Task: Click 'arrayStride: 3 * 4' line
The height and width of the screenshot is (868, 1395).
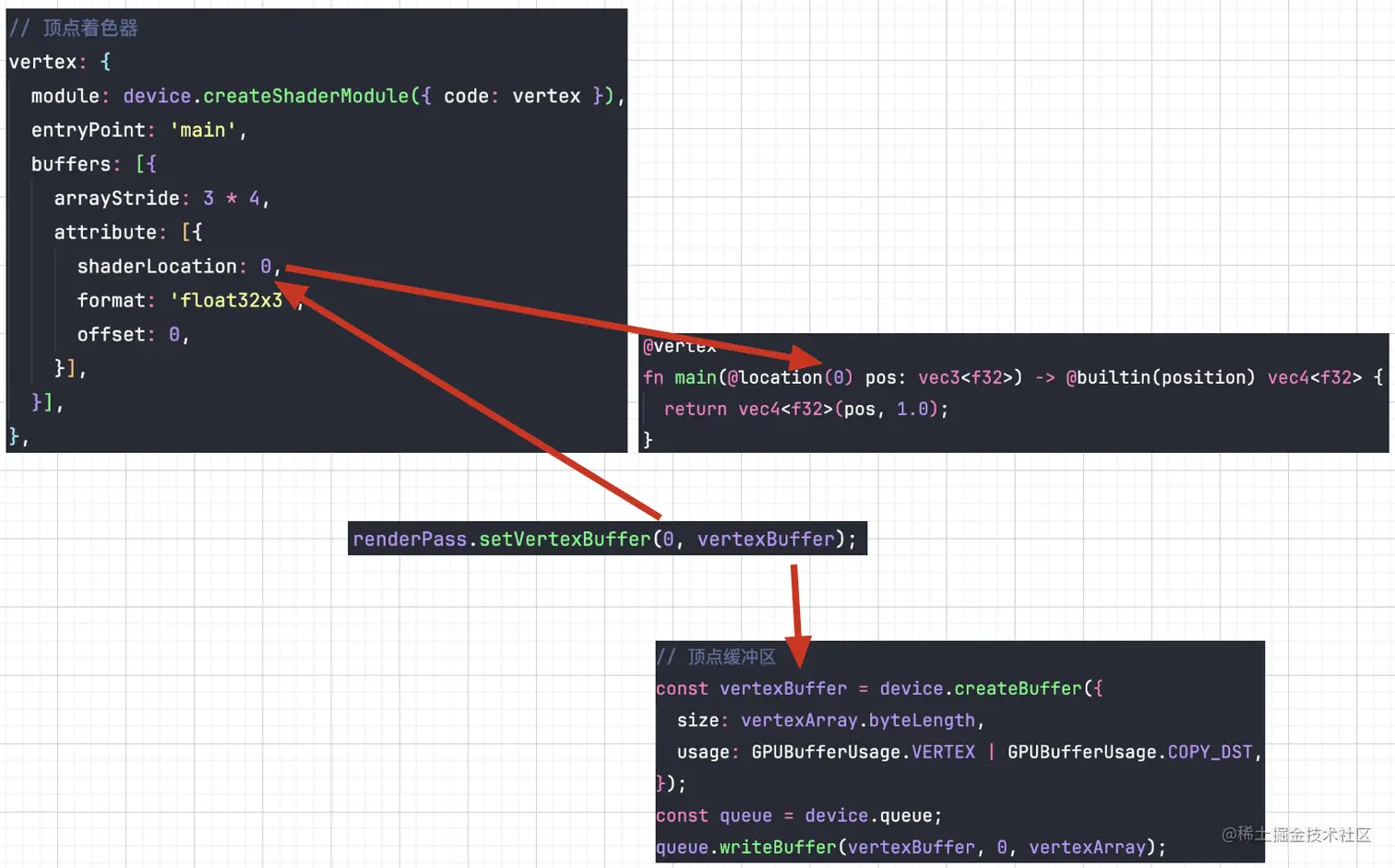Action: click(161, 198)
